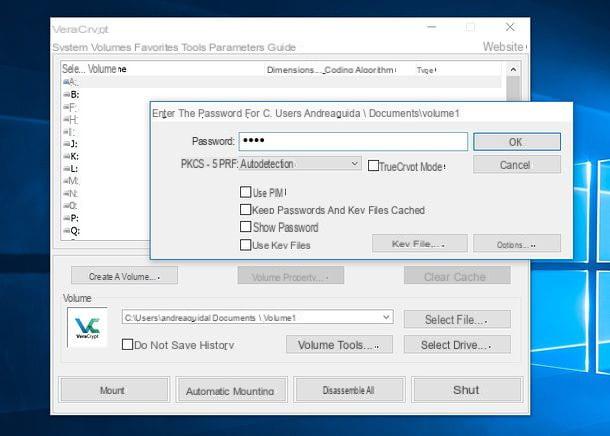Screen dimensions: 610x436
Task: Select drive letter O: in list
Action: point(70,206)
